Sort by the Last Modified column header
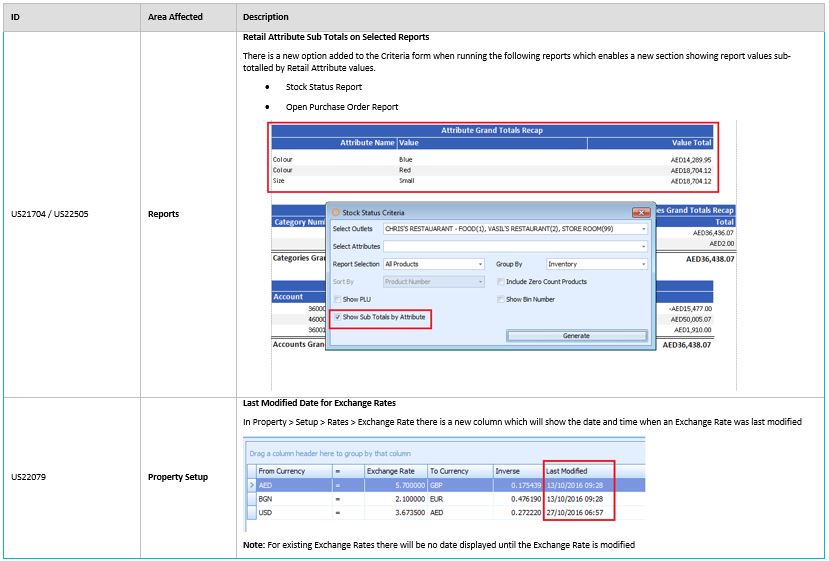This screenshot has height=561, width=829. pos(576,471)
